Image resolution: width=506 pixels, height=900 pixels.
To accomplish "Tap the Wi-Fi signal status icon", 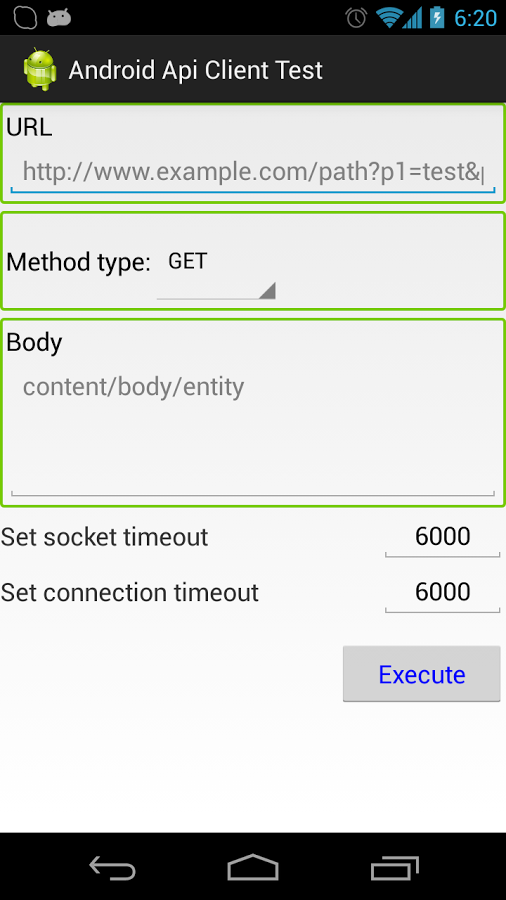I will (388, 18).
